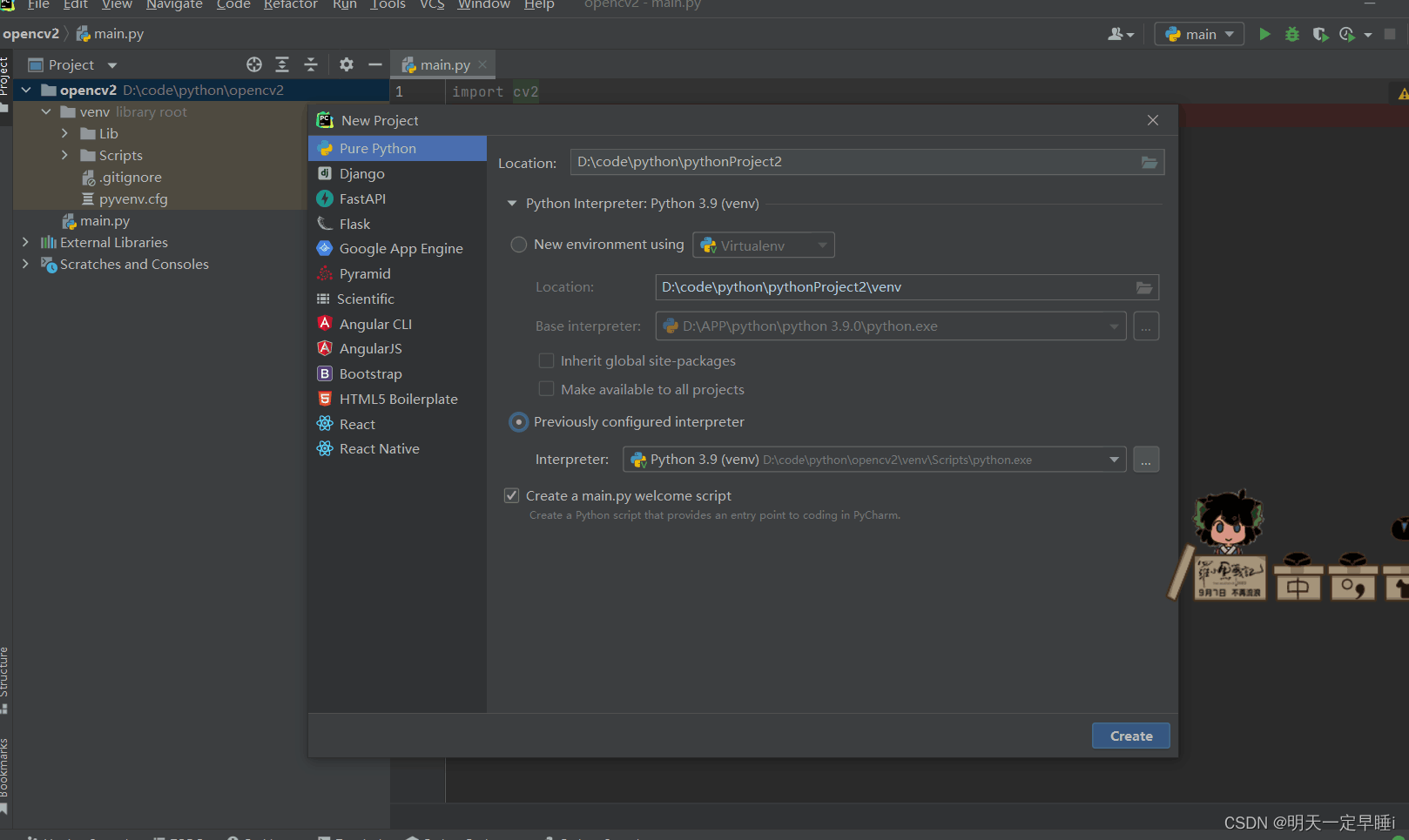Open the main run configuration dropdown
Screen dimensions: 1409x840
(1199, 34)
